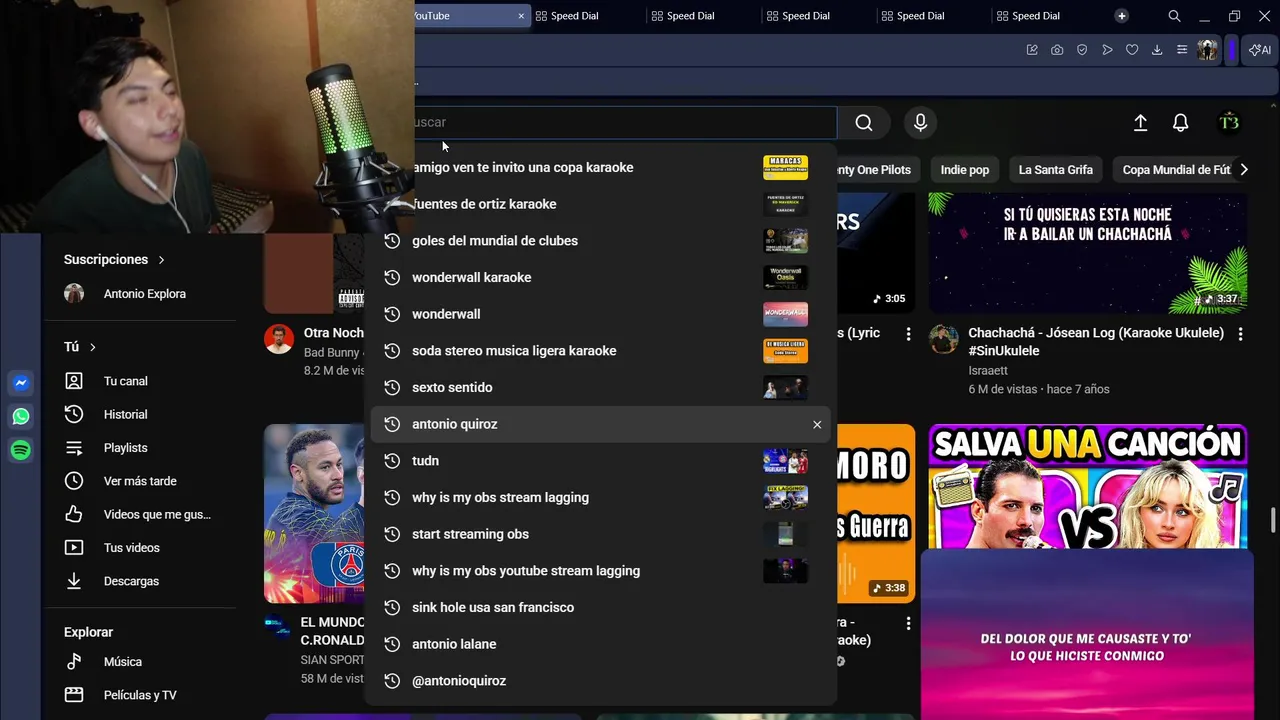Open Messenger in the Opera sidebar
The image size is (1280, 720).
tap(21, 383)
